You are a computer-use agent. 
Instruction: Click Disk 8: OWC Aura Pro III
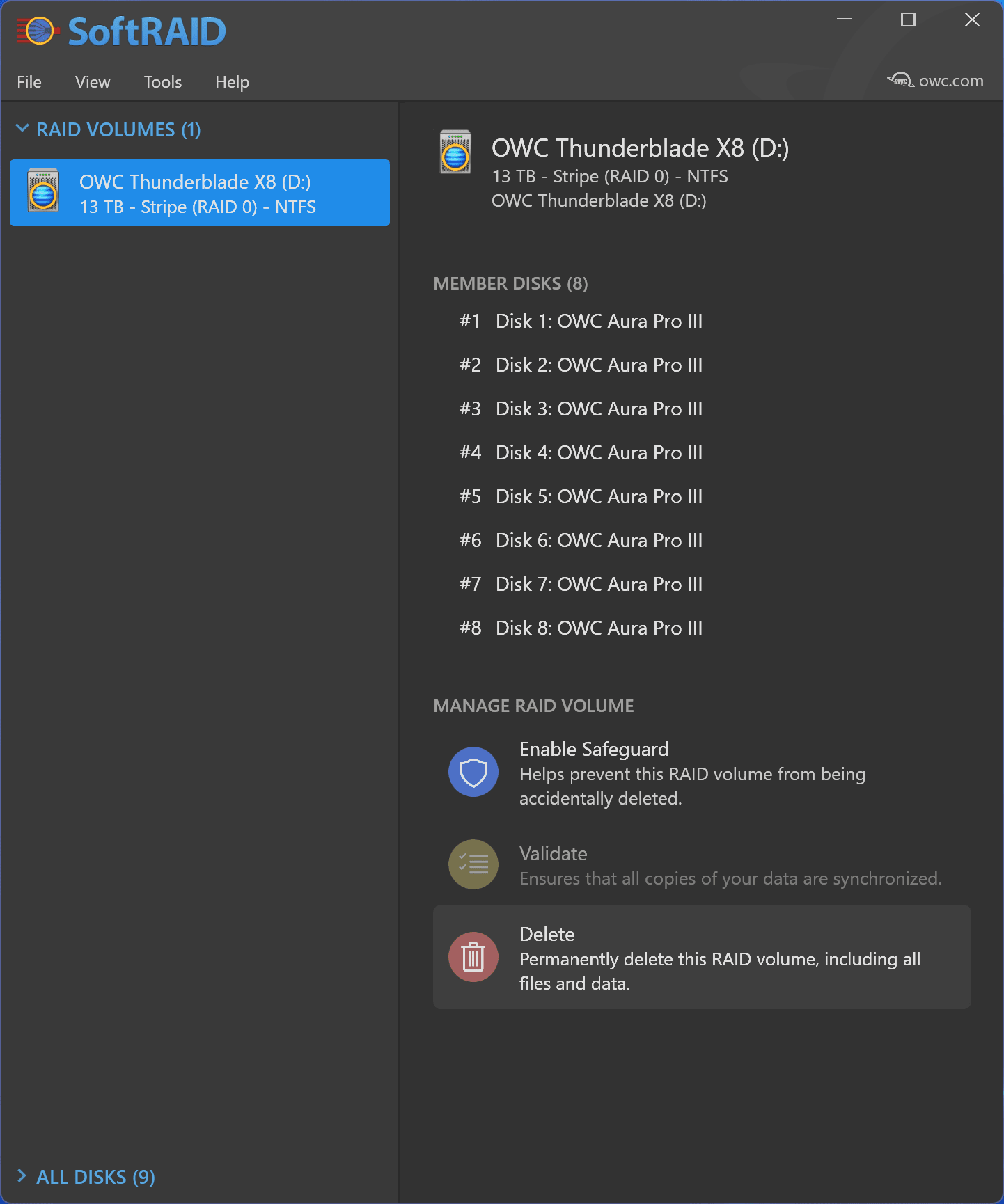598,628
